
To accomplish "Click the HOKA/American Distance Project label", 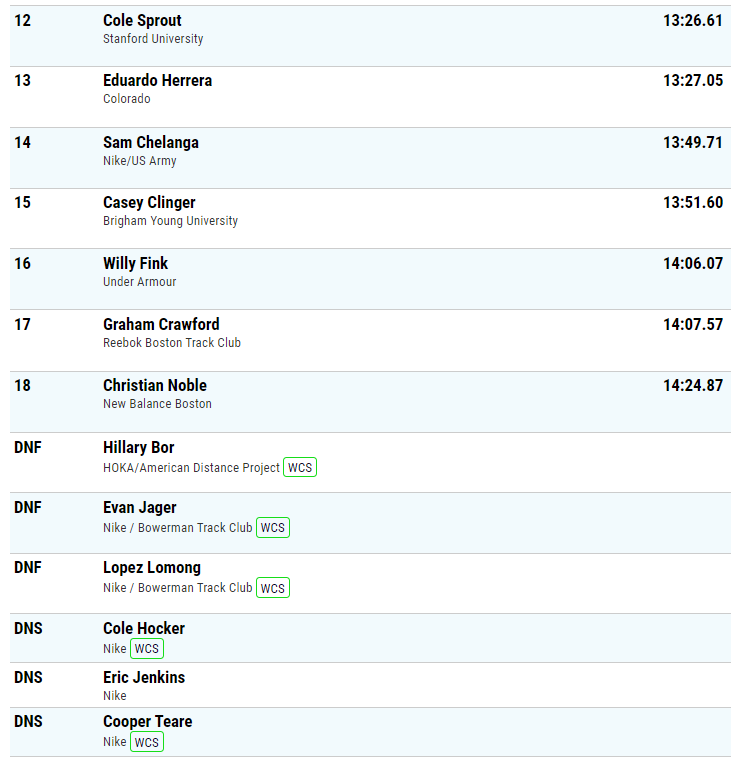I will 191,468.
